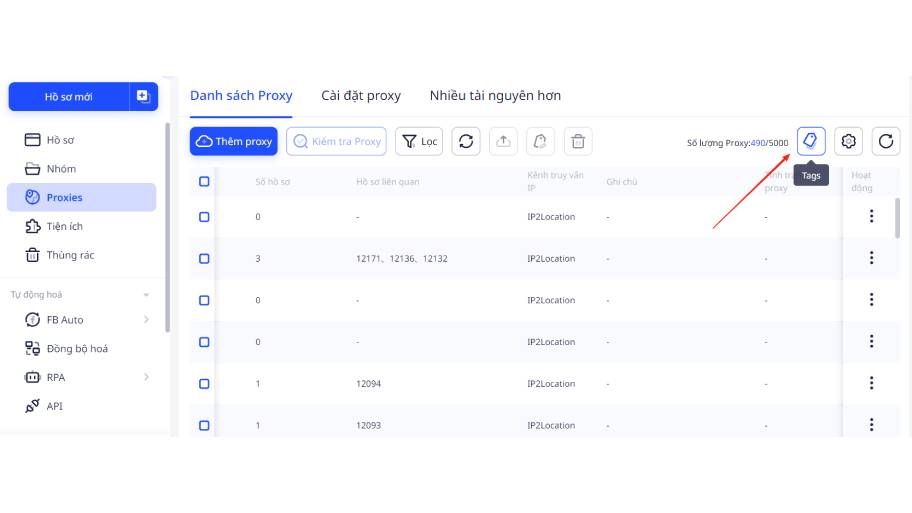Switch to Nhiều tài nguyên hơn tab

[x=495, y=95]
